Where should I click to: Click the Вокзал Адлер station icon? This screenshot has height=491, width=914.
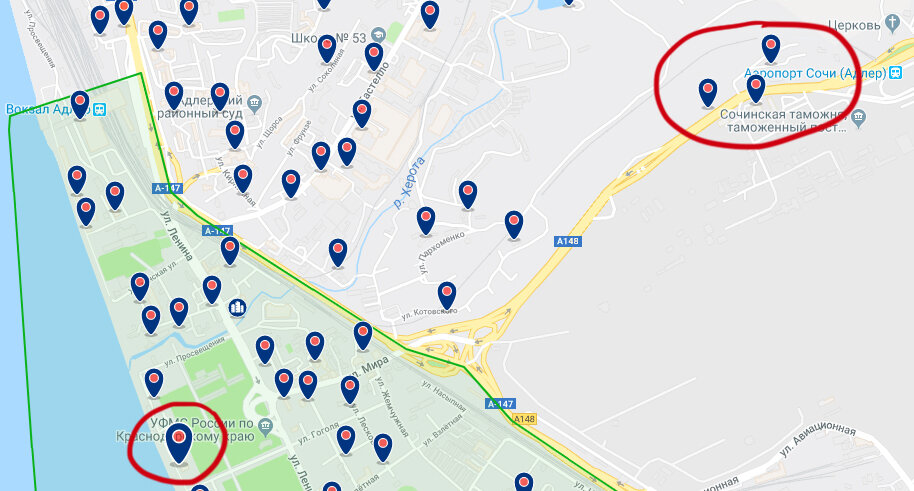100,109
